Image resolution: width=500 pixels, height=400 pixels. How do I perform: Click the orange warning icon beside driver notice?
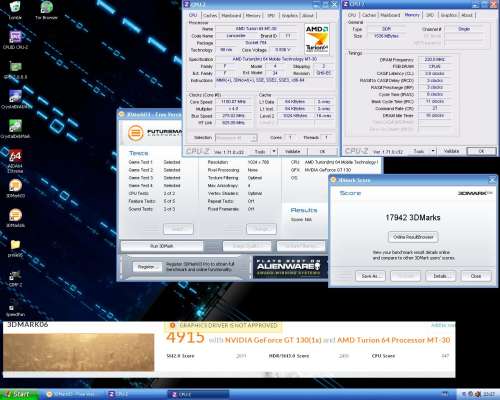tap(172, 325)
